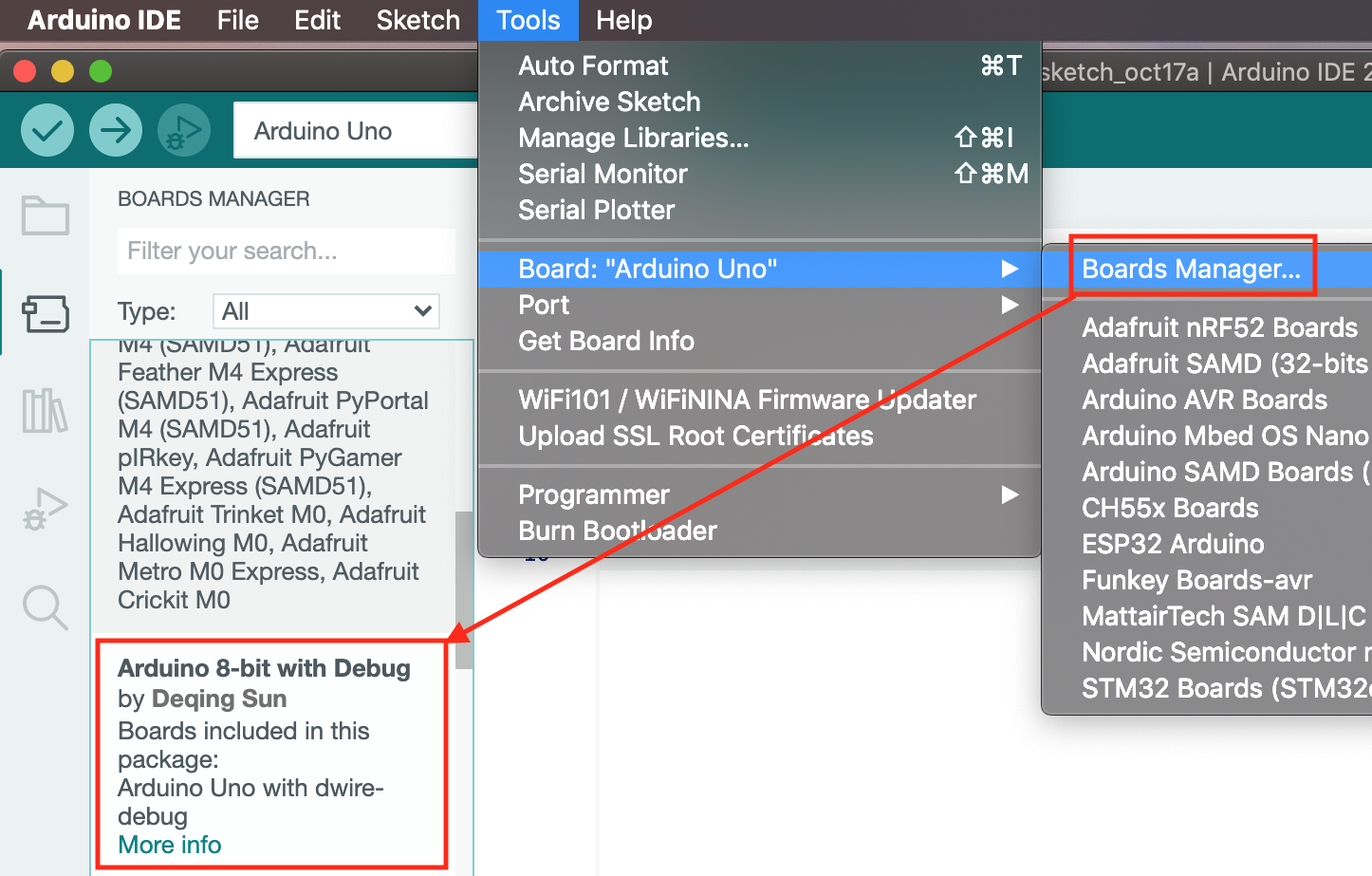1372x876 pixels.
Task: Expand the Programmer submenu
Action: [x=760, y=494]
